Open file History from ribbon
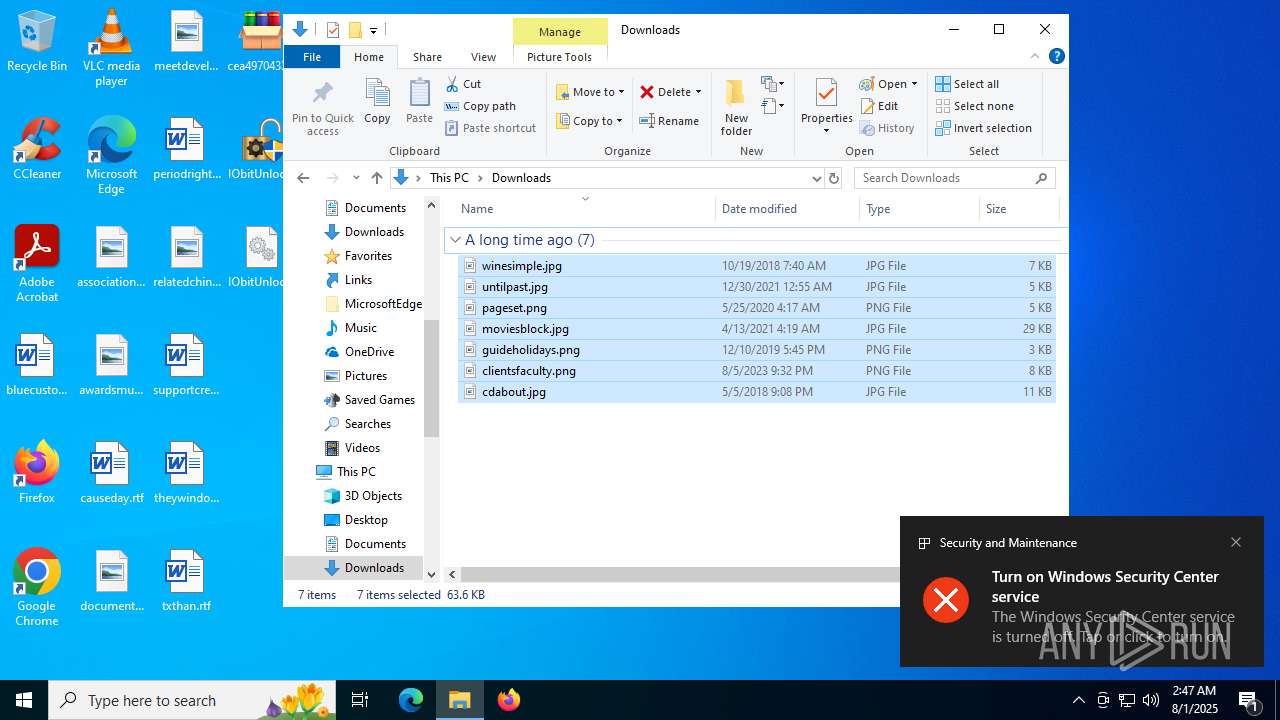This screenshot has width=1280, height=720. coord(887,128)
